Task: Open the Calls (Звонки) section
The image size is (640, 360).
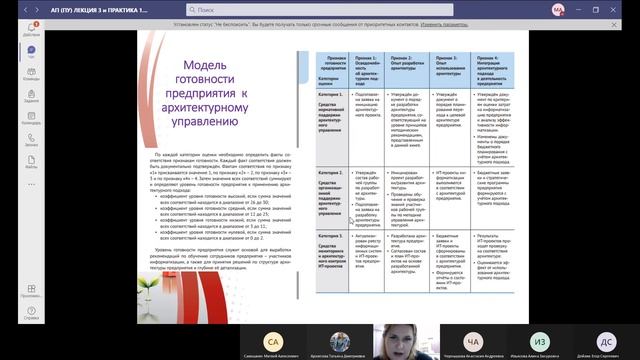Action: [x=31, y=140]
